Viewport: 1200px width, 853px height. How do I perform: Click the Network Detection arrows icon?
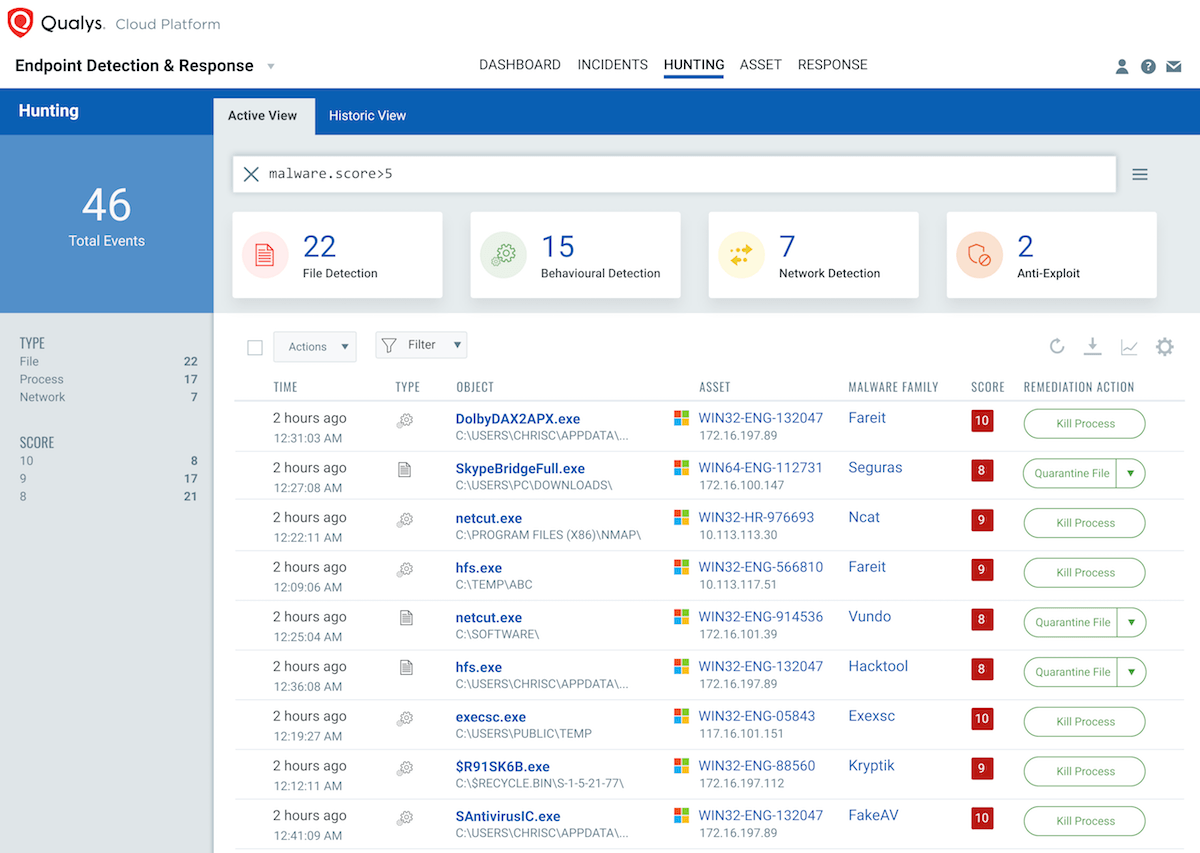(x=741, y=255)
